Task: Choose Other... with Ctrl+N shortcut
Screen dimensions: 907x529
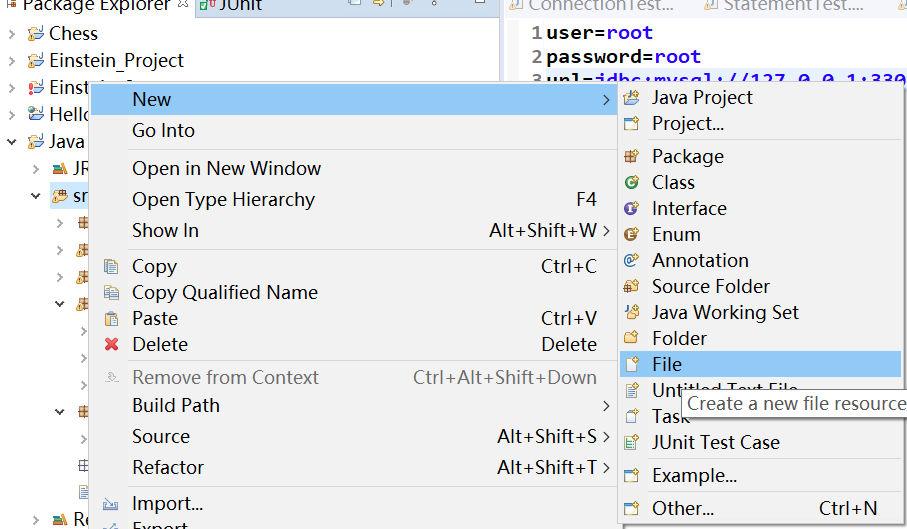Action: tap(760, 508)
